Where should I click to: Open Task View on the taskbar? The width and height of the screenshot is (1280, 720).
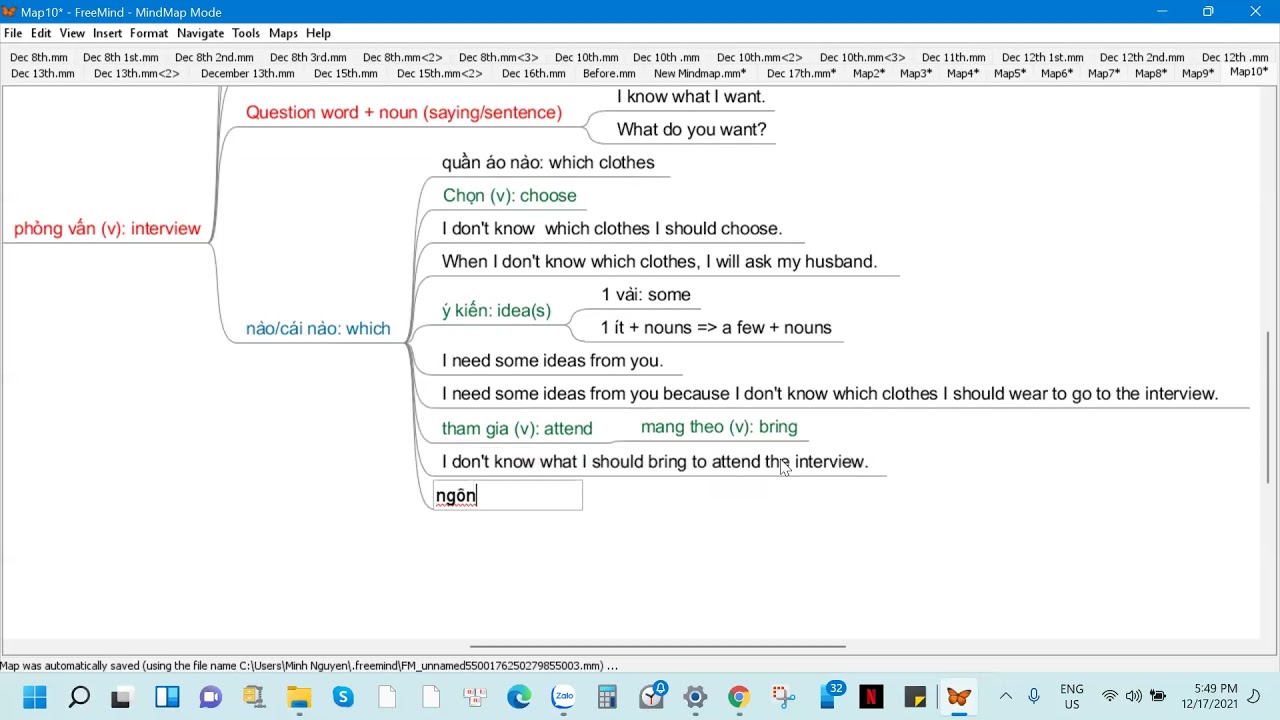tap(121, 696)
